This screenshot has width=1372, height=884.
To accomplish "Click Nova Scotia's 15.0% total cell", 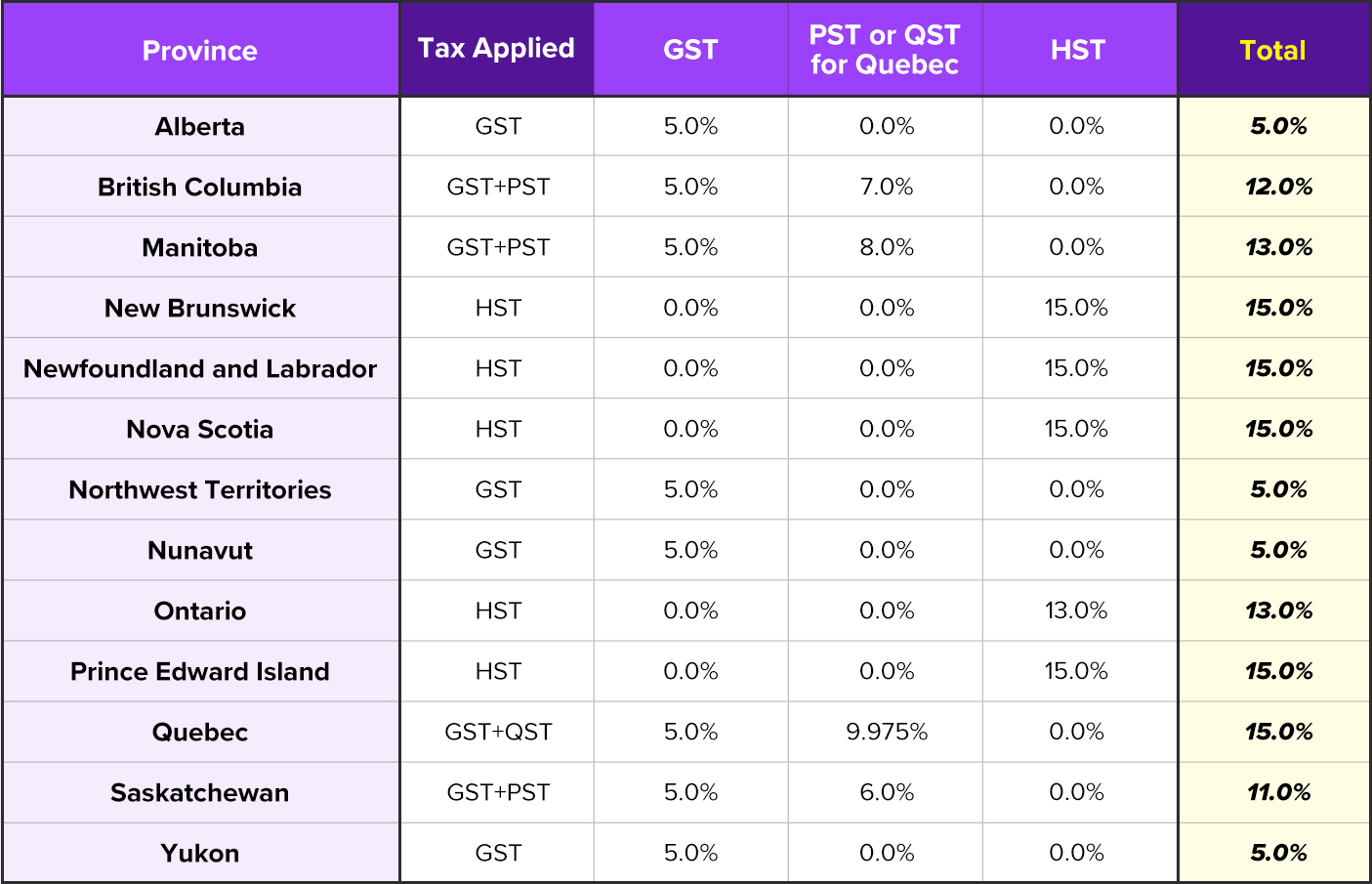I will pos(1278,430).
